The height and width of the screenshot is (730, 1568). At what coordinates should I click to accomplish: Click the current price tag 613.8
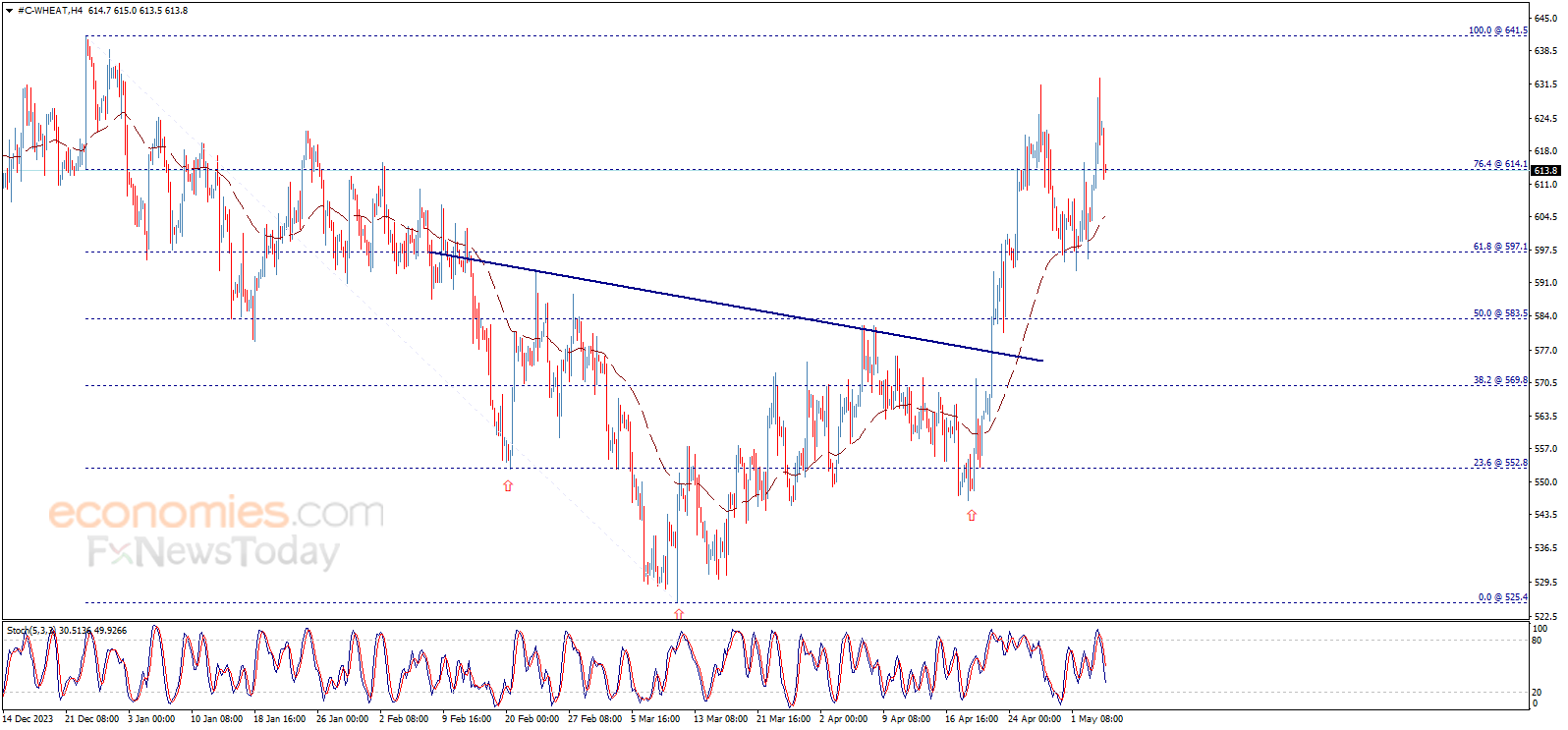1546,170
